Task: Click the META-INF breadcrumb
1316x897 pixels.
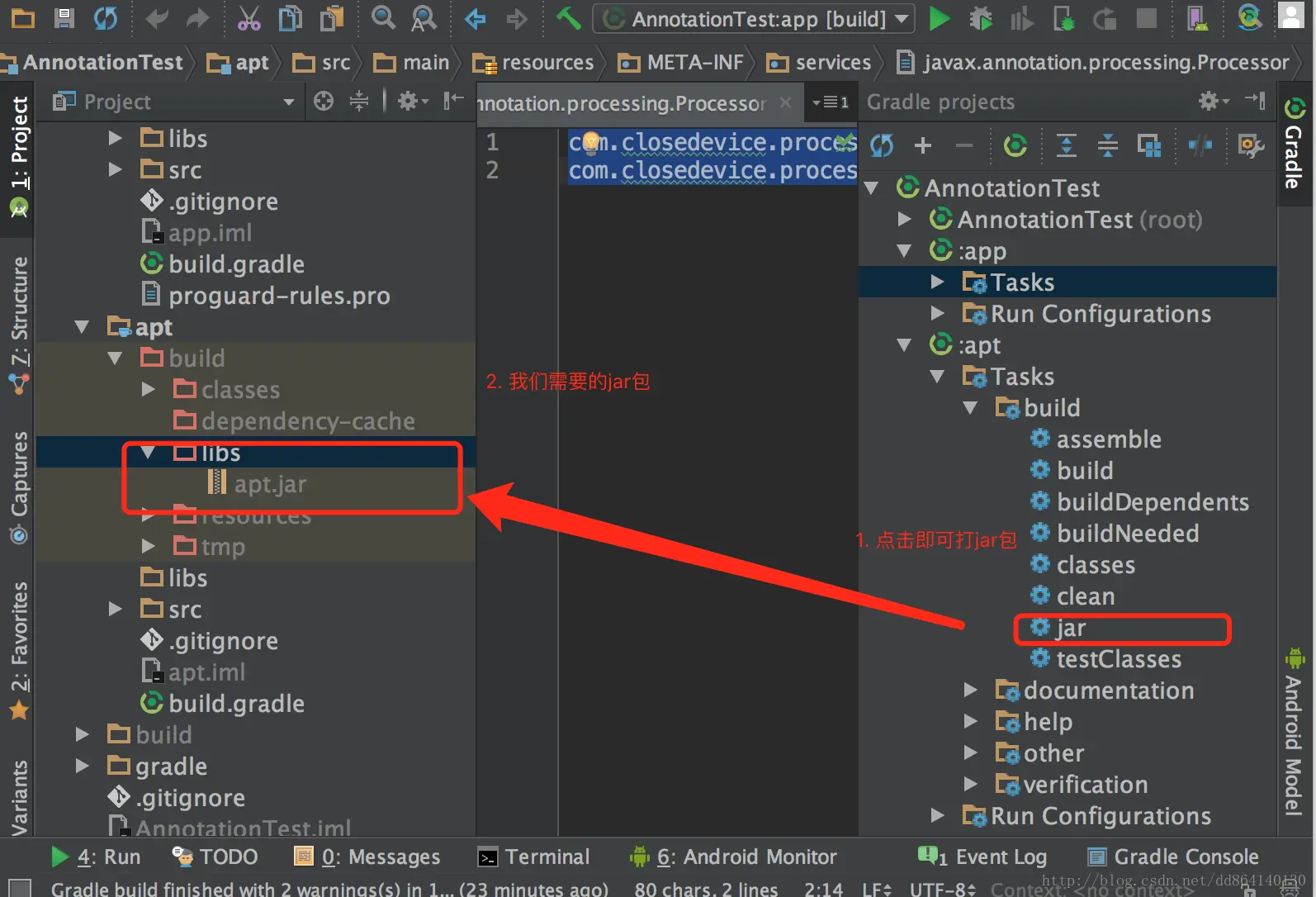Action: point(681,62)
